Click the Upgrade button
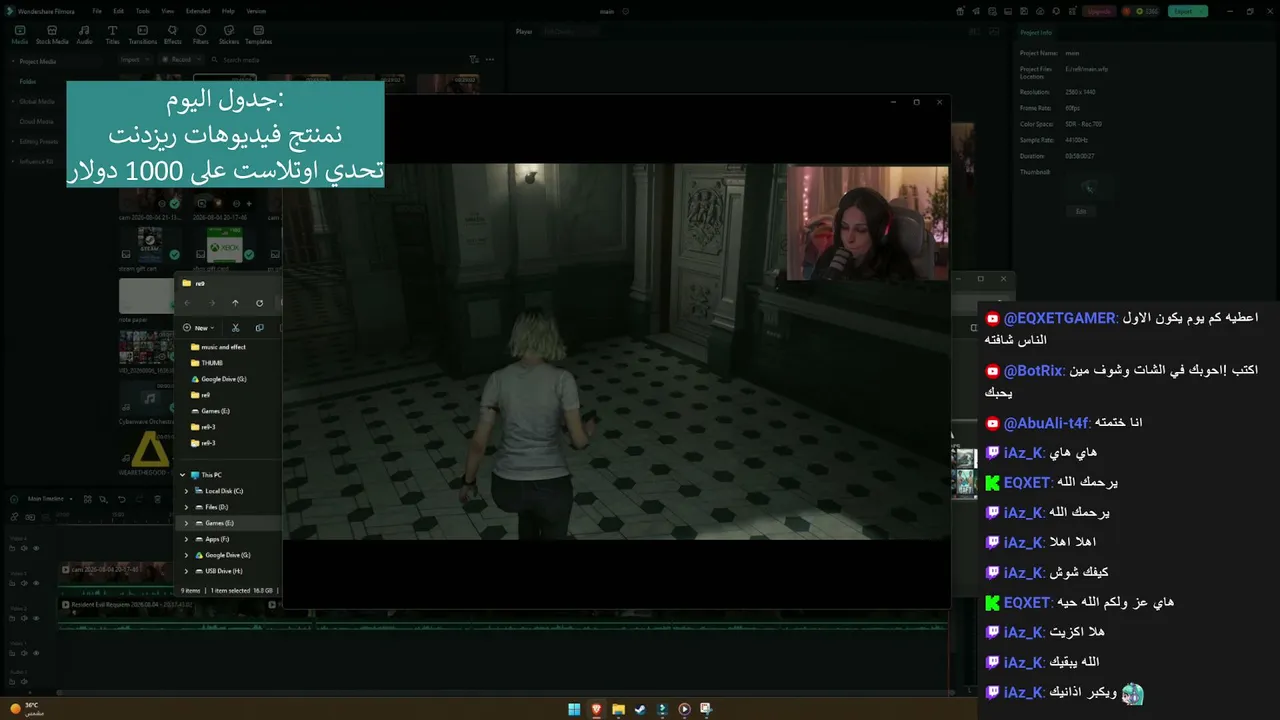The image size is (1280, 720). pyautogui.click(x=1100, y=11)
